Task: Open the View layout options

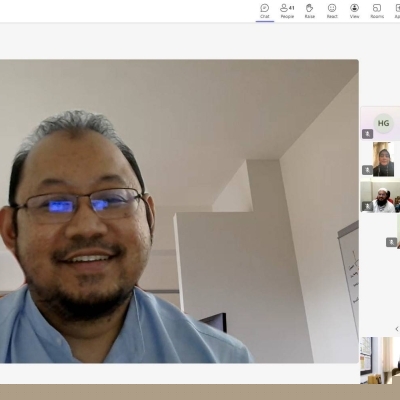Action: tap(354, 11)
